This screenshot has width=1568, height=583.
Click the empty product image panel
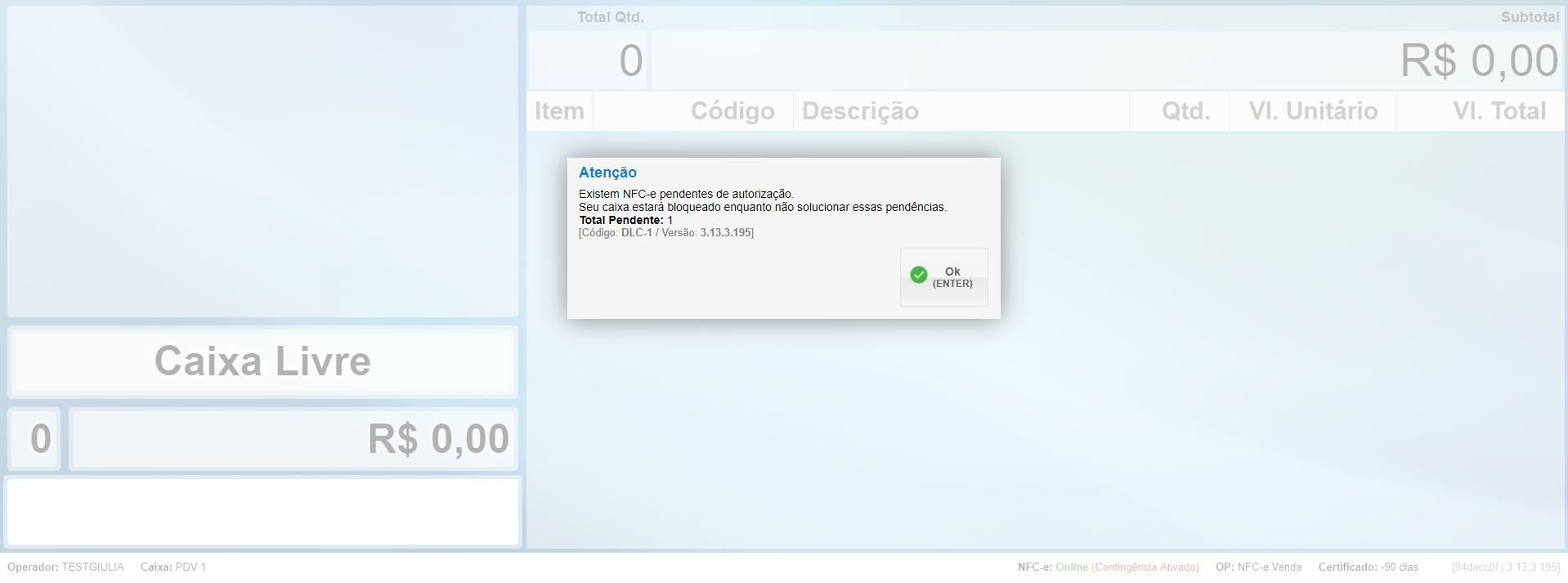262,162
